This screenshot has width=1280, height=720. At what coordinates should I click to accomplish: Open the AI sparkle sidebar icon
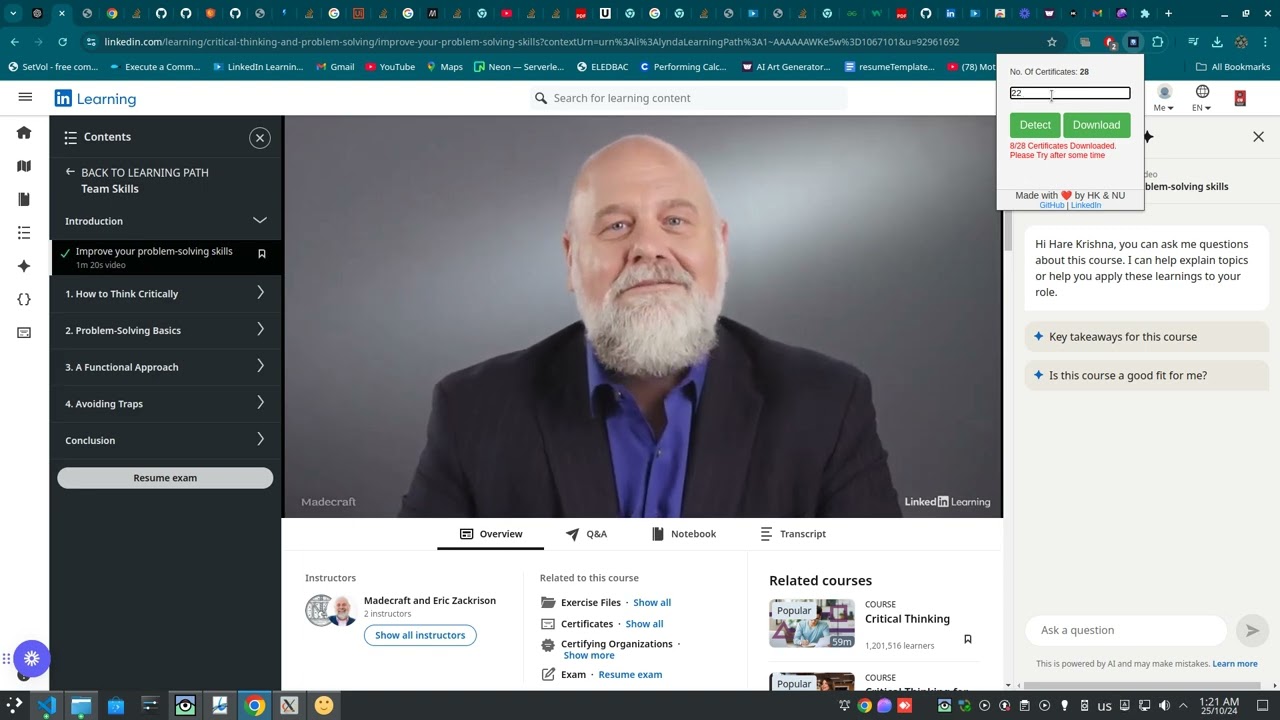(24, 266)
